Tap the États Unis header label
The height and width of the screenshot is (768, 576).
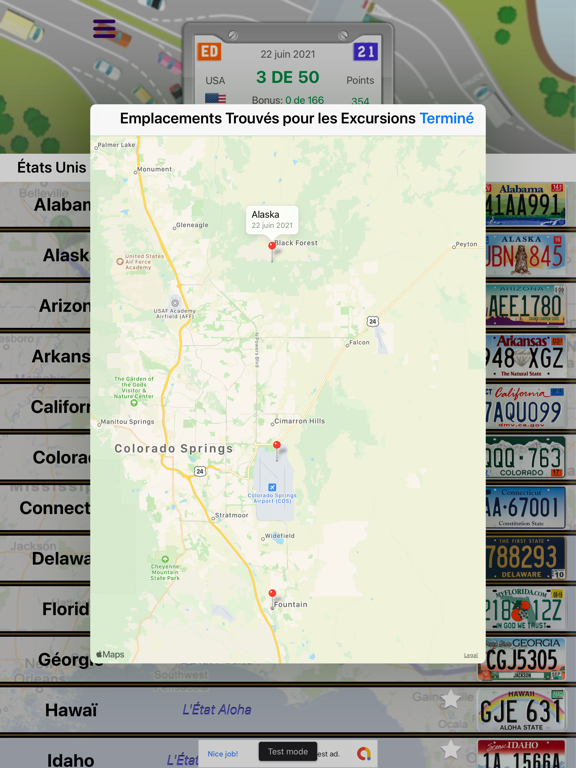coord(51,168)
